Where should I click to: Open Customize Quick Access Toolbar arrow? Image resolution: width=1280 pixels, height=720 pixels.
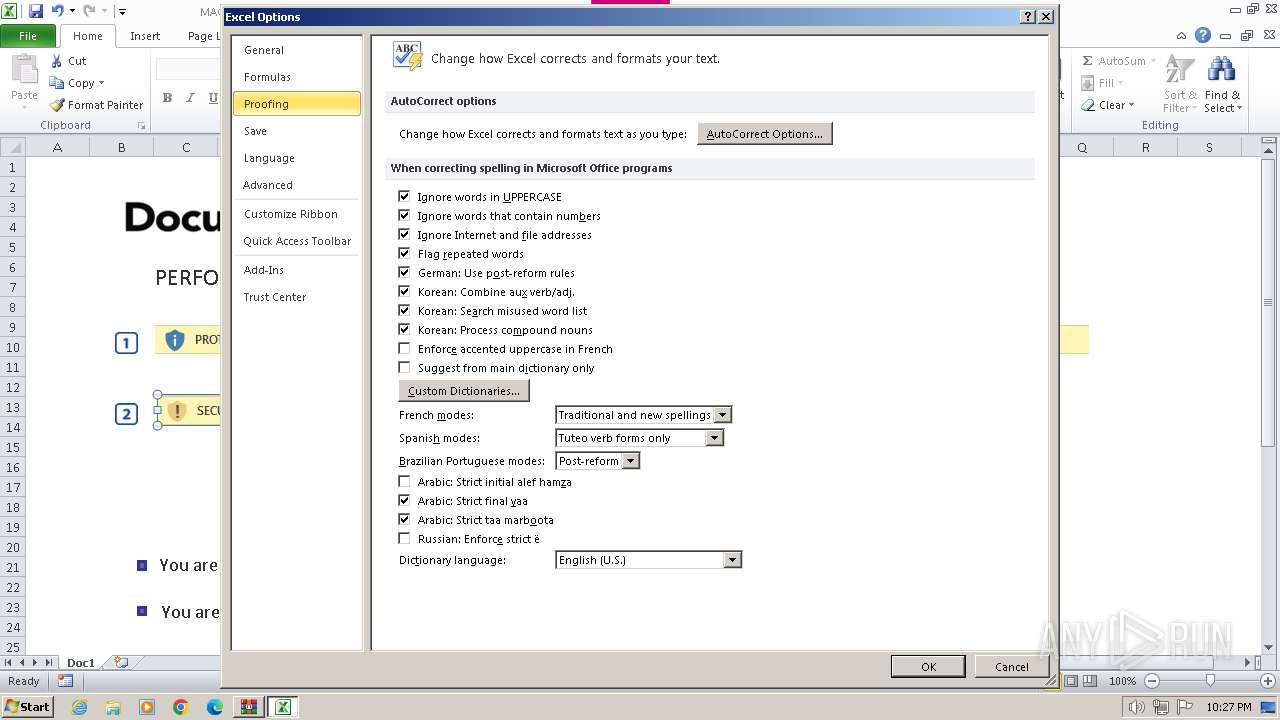[x=122, y=12]
